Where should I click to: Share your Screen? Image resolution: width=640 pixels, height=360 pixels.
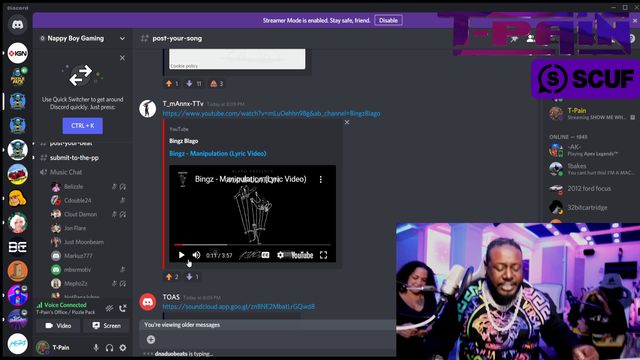(107, 326)
